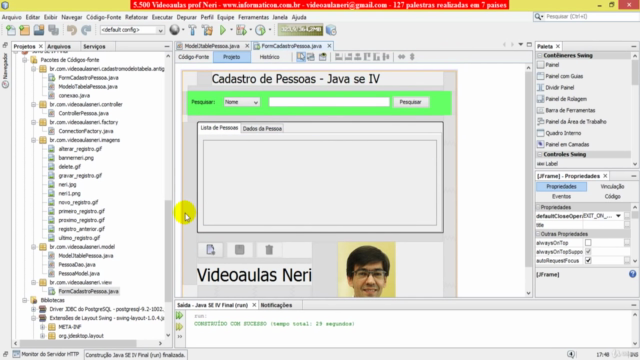Click the garbage collection profiler icon
640x360 pixels.
click(331, 30)
